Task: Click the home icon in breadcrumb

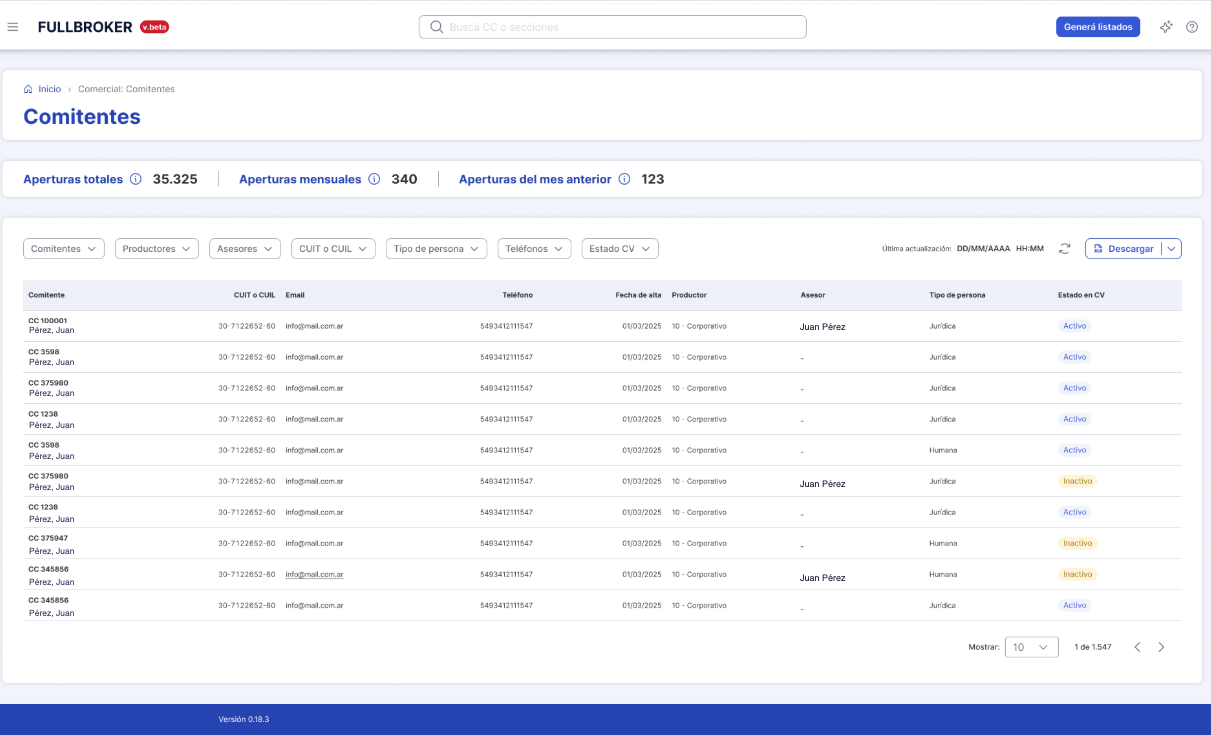Action: pyautogui.click(x=28, y=89)
